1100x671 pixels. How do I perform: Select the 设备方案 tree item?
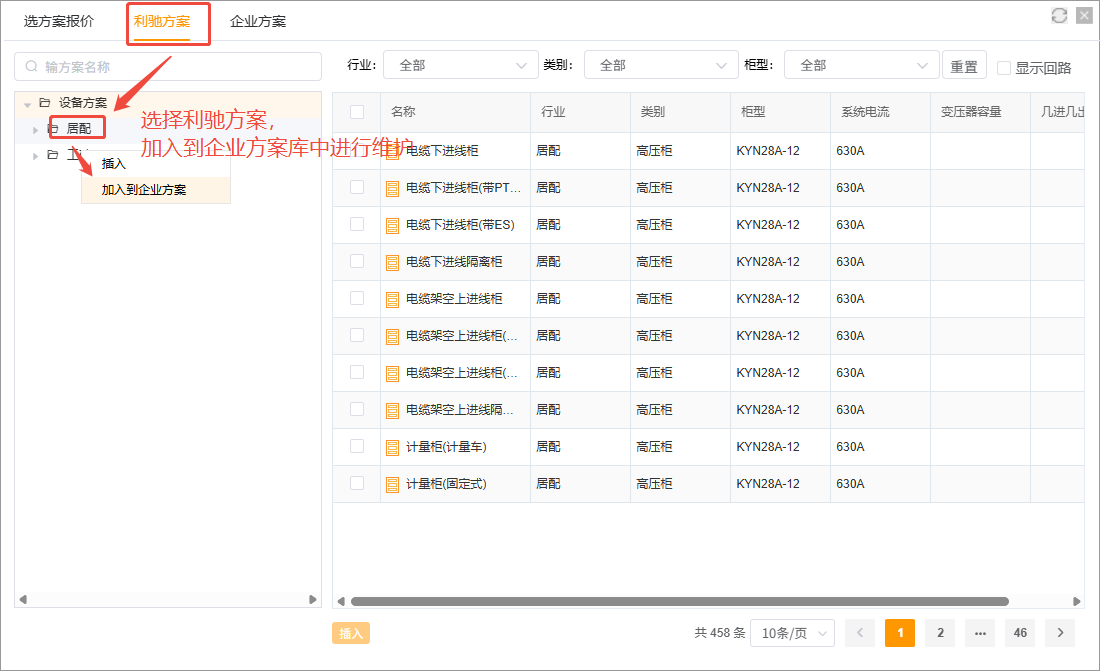[83, 102]
